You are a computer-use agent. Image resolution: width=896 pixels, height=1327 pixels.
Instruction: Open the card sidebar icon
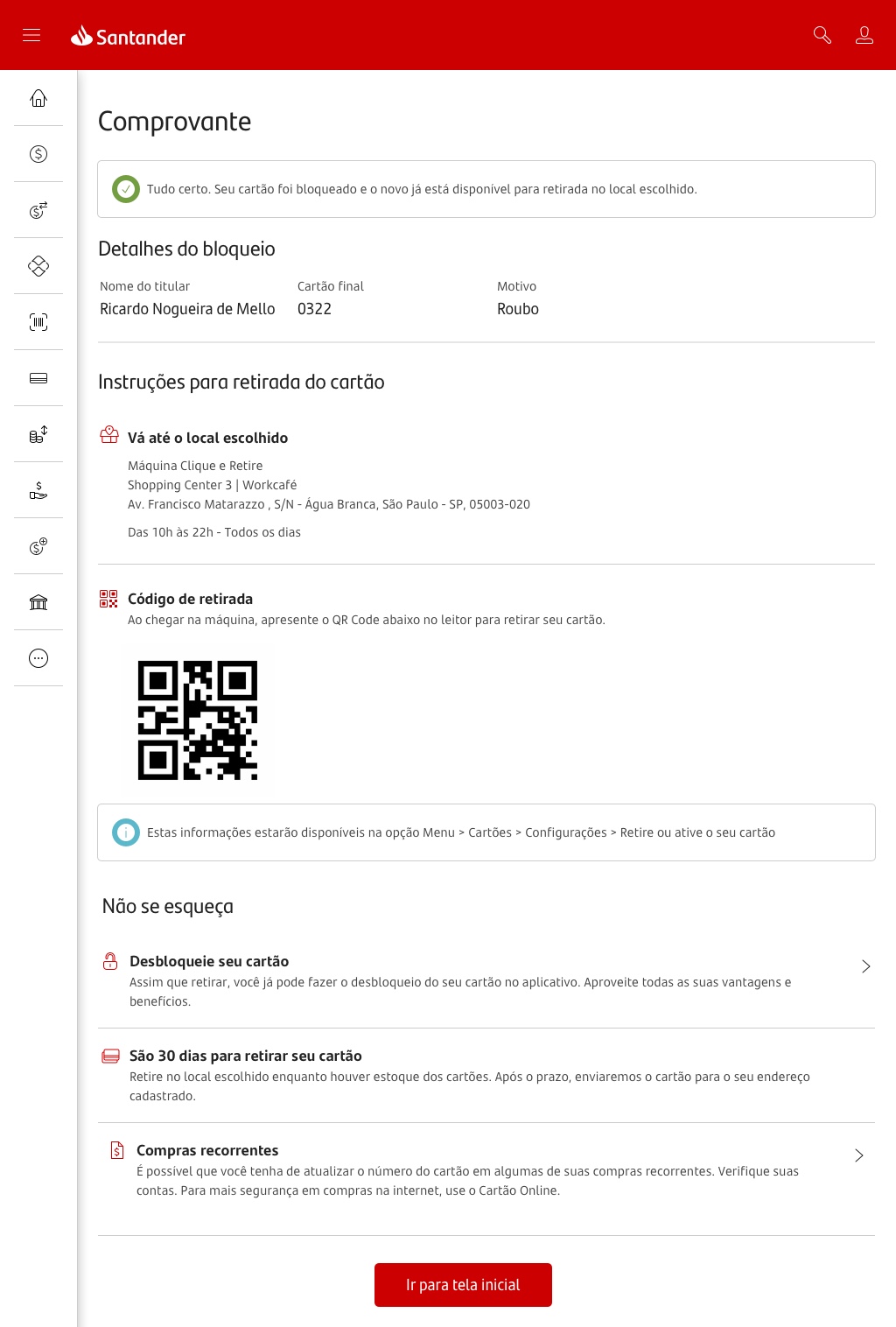click(x=38, y=378)
